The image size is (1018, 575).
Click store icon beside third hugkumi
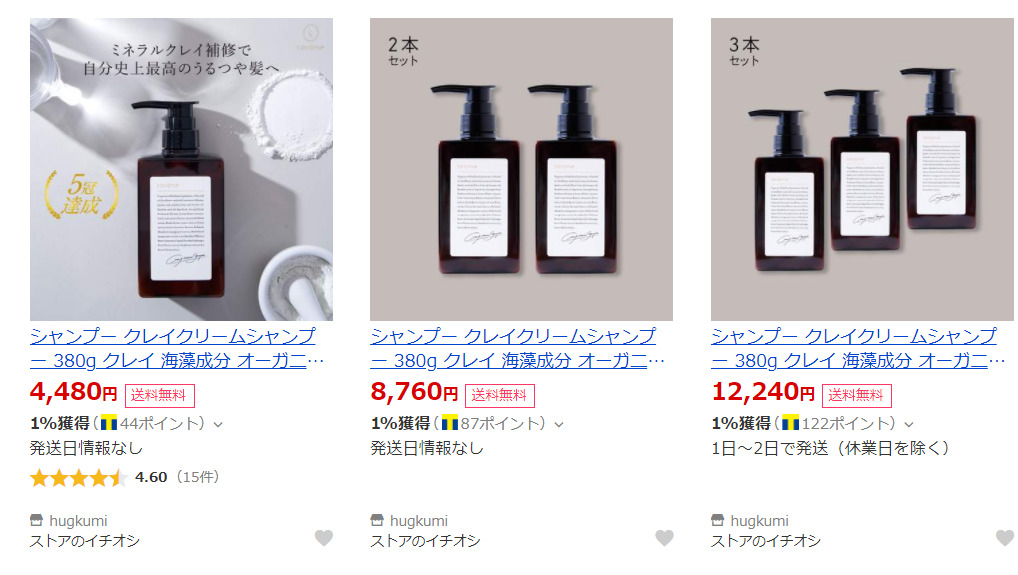(717, 520)
